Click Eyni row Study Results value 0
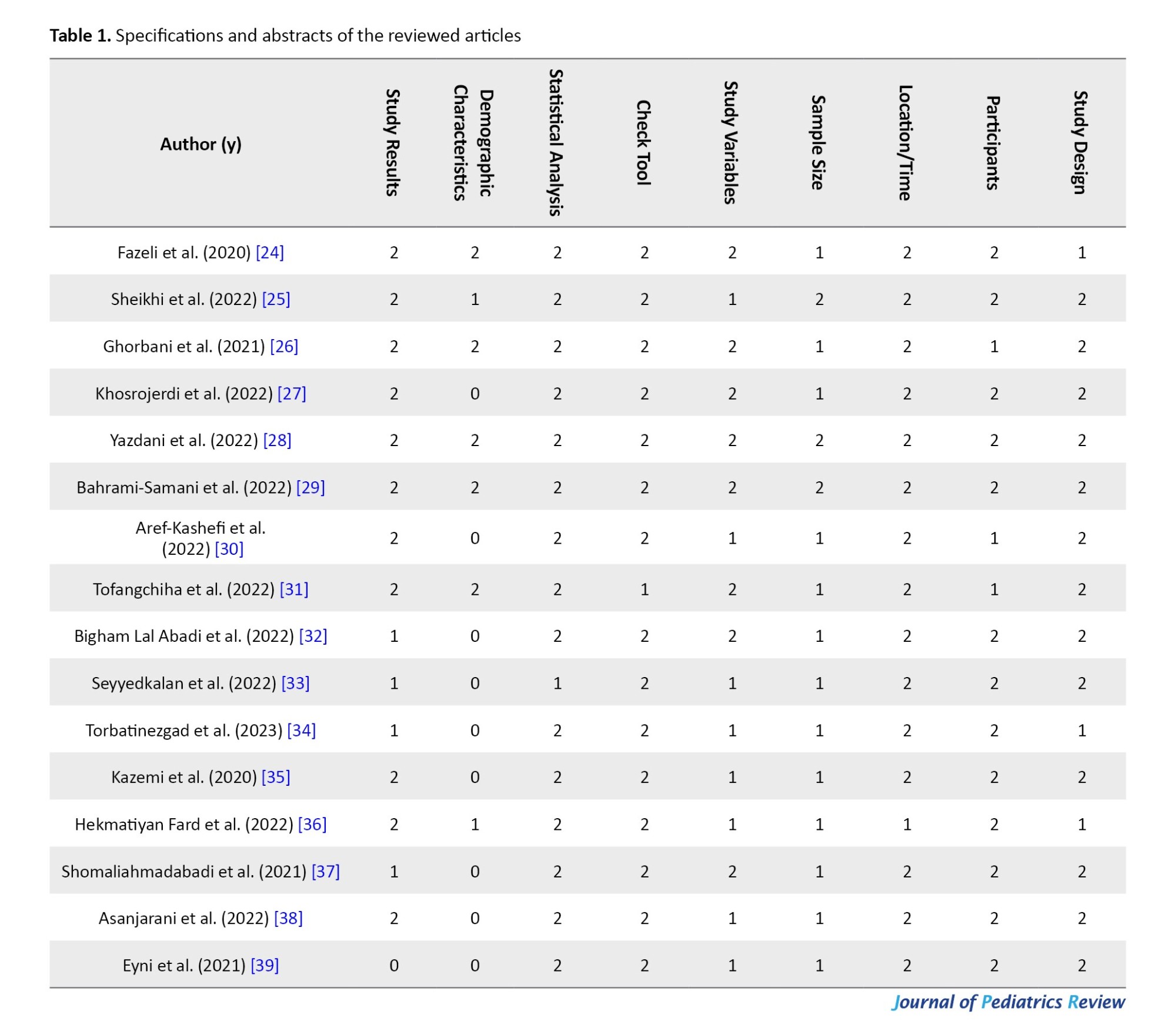This screenshot has width=1176, height=1035. click(x=394, y=966)
